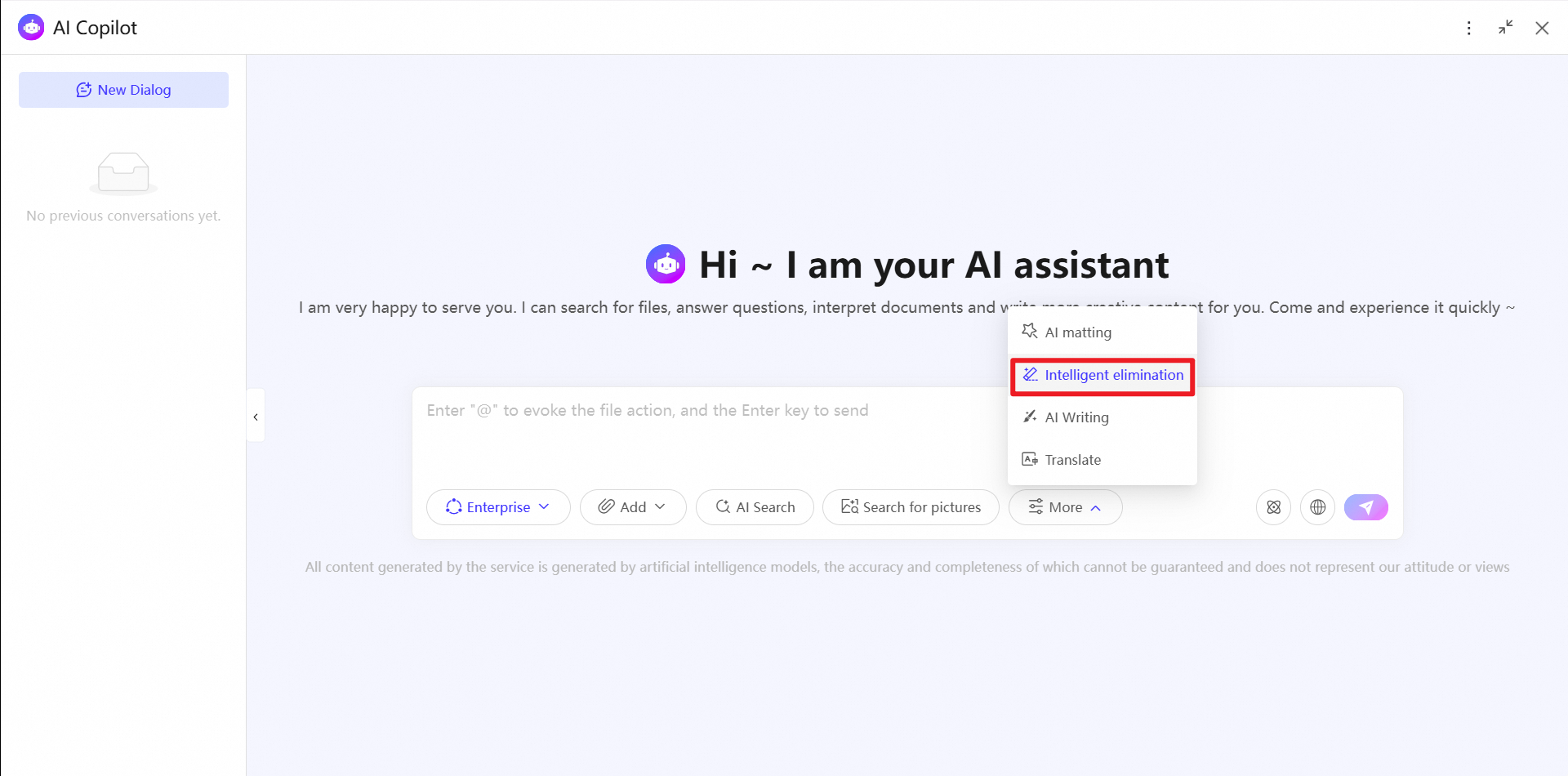1568x776 pixels.
Task: Toggle the globe web search icon
Action: pyautogui.click(x=1317, y=507)
